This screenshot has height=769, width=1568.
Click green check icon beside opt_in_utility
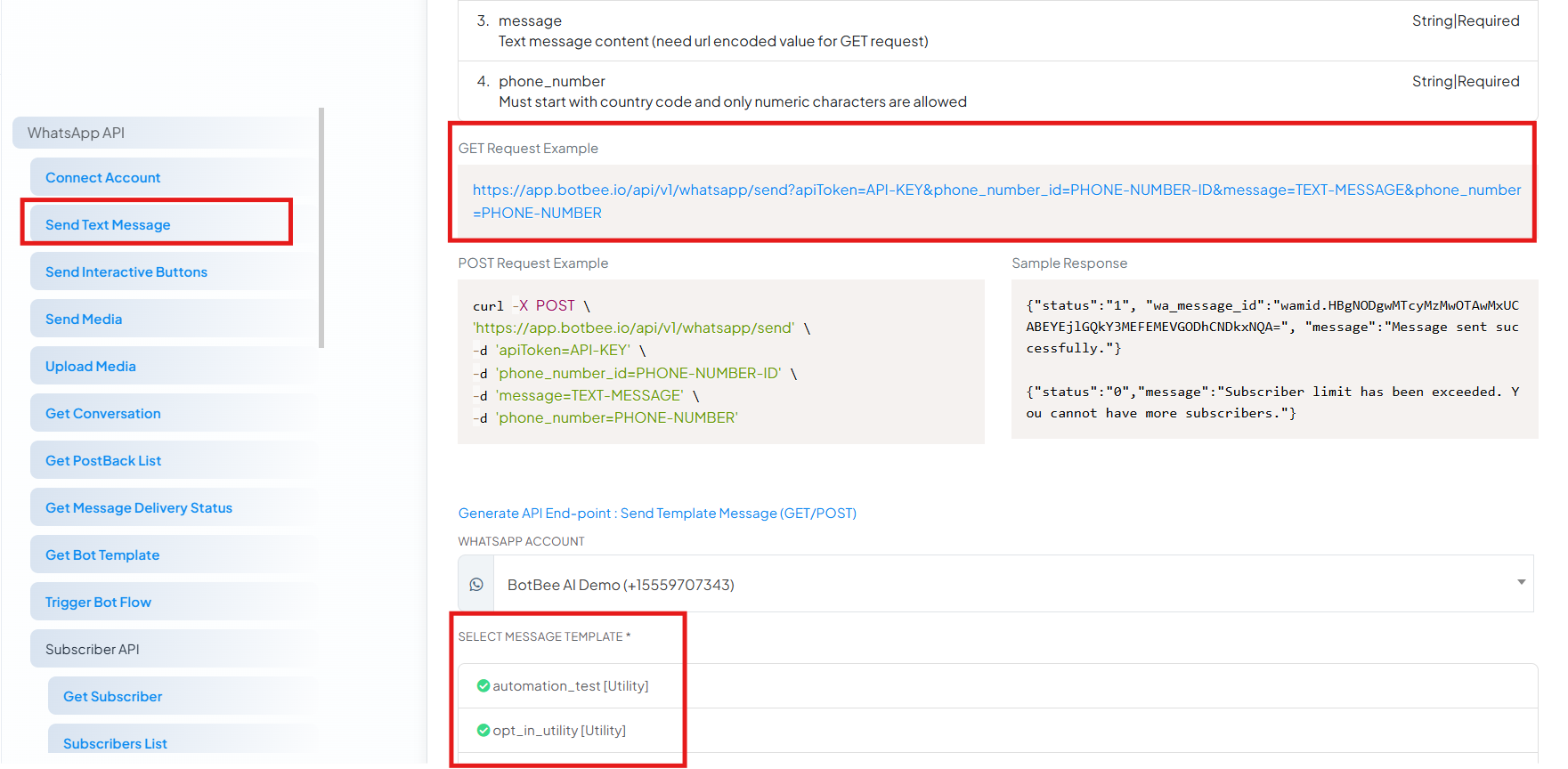coord(483,730)
